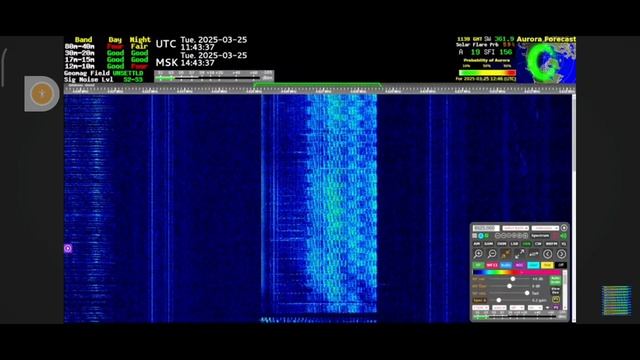Adjust the Spec gain slider handle
This screenshot has width=640, height=360.
(x=499, y=300)
